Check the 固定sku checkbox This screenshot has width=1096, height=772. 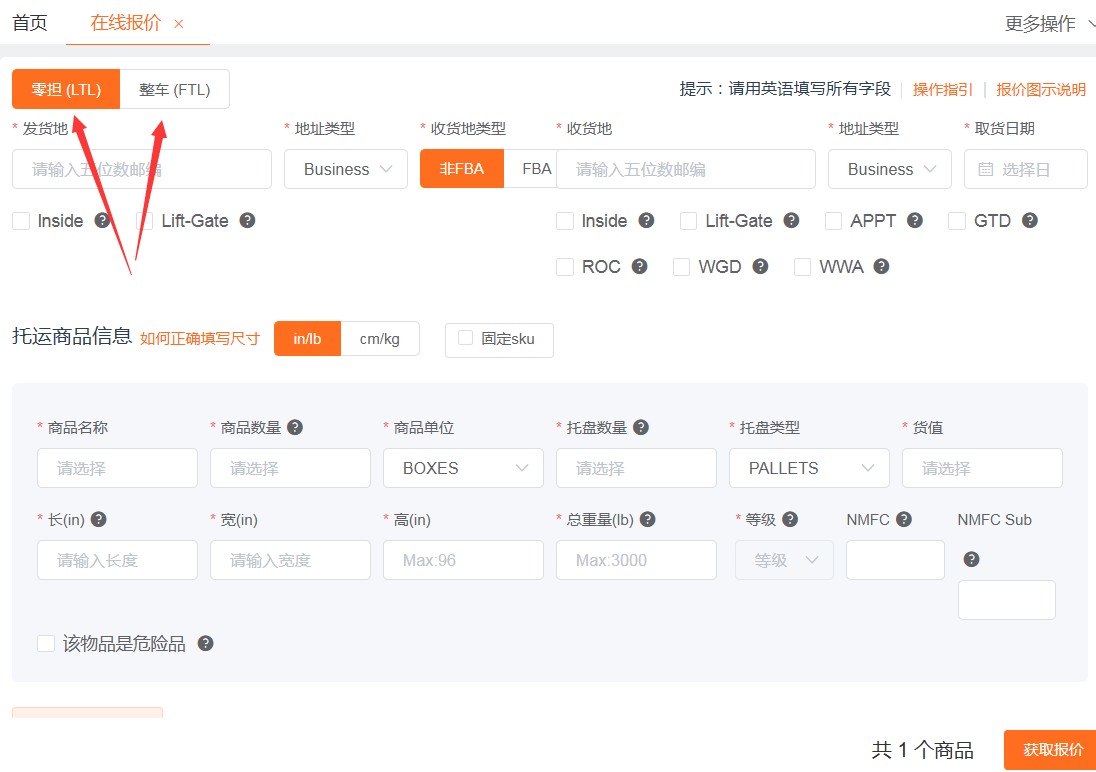[x=465, y=338]
